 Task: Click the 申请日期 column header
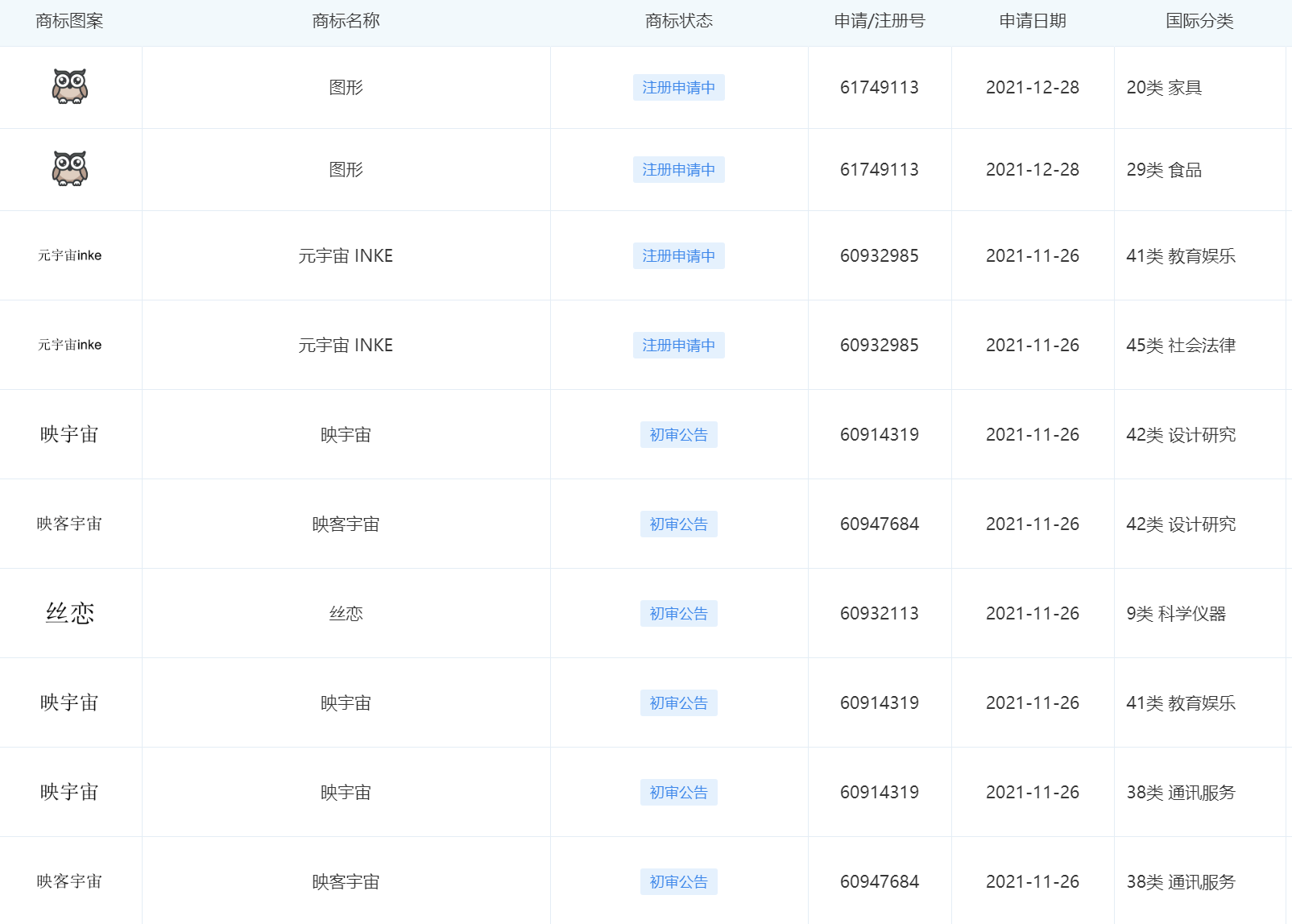point(1033,21)
